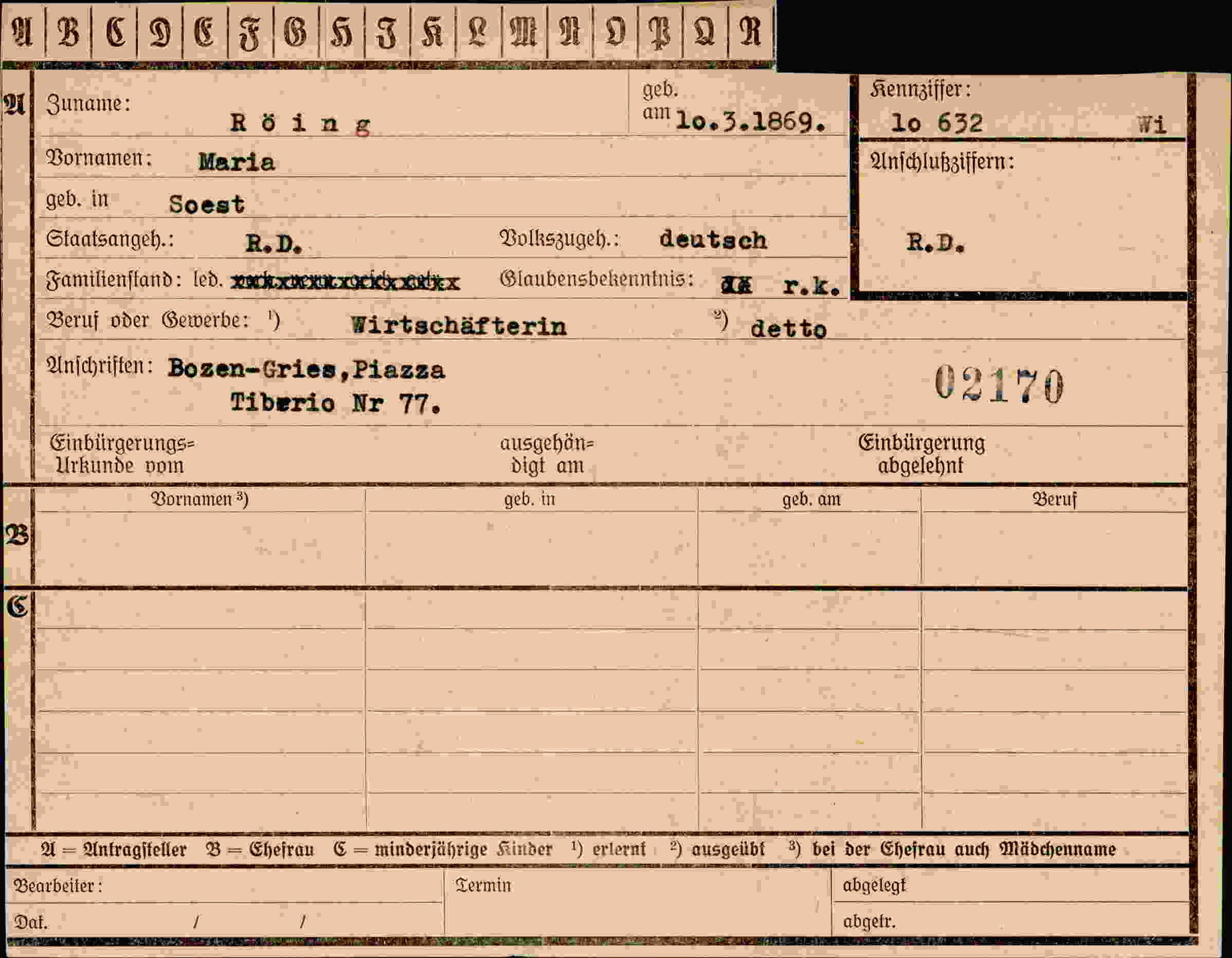The image size is (1232, 958).
Task: Click the word 'detto'
Action: [789, 329]
